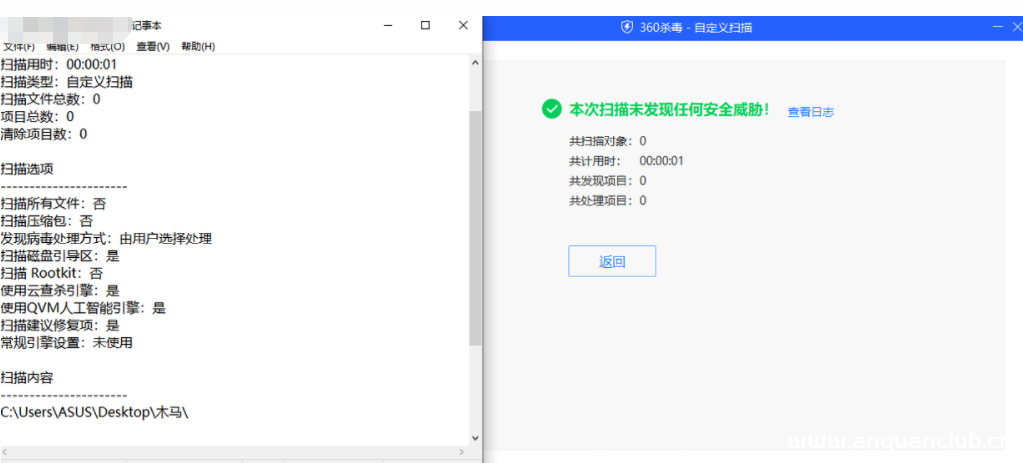Screen dimensions: 1023x463
Task: Click 共计用时：00:00:01 in 360杀毒
Action: [626, 160]
